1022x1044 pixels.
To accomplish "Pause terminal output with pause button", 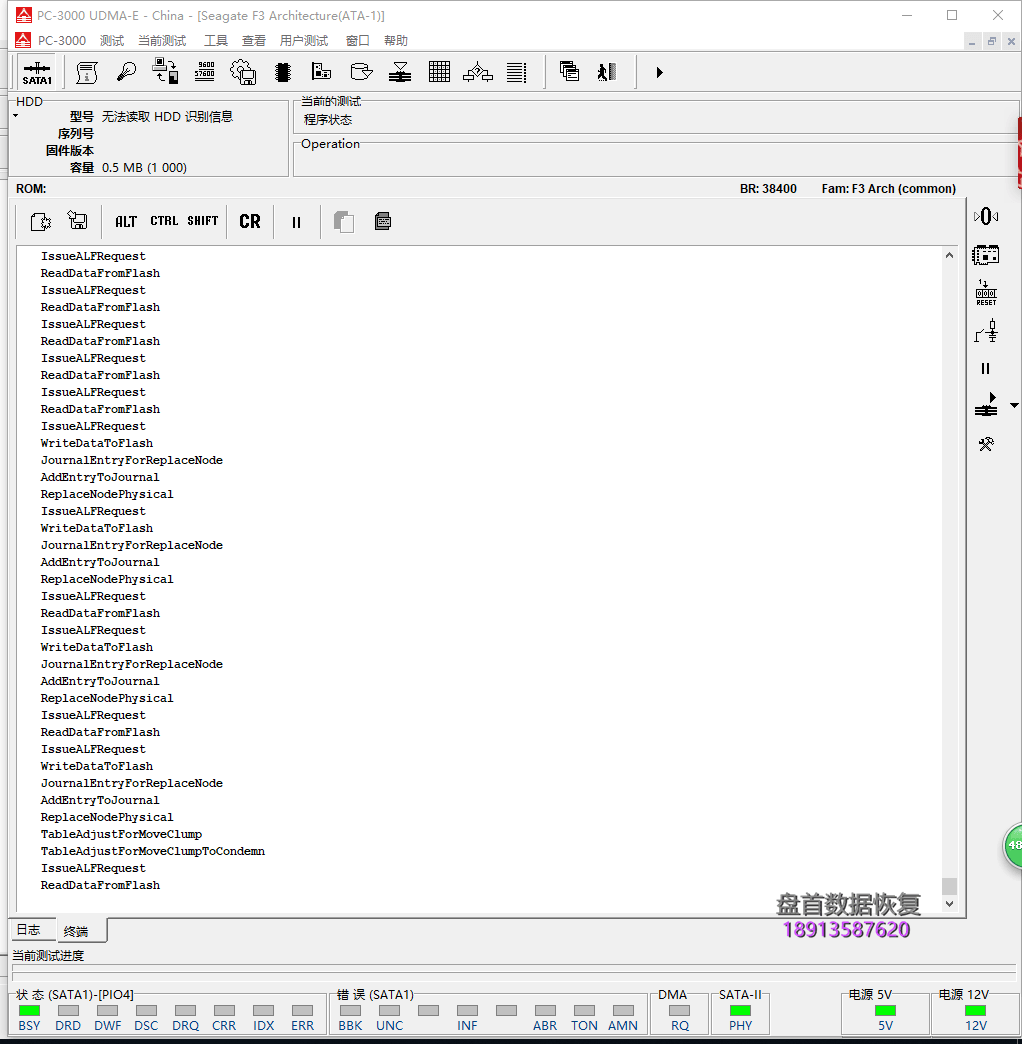I will tap(296, 222).
